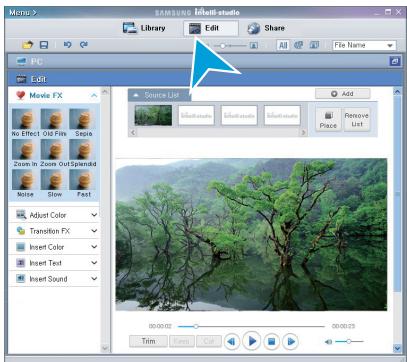Click the speaker volume icon
Image resolution: width=407 pixels, height=362 pixels.
(328, 342)
